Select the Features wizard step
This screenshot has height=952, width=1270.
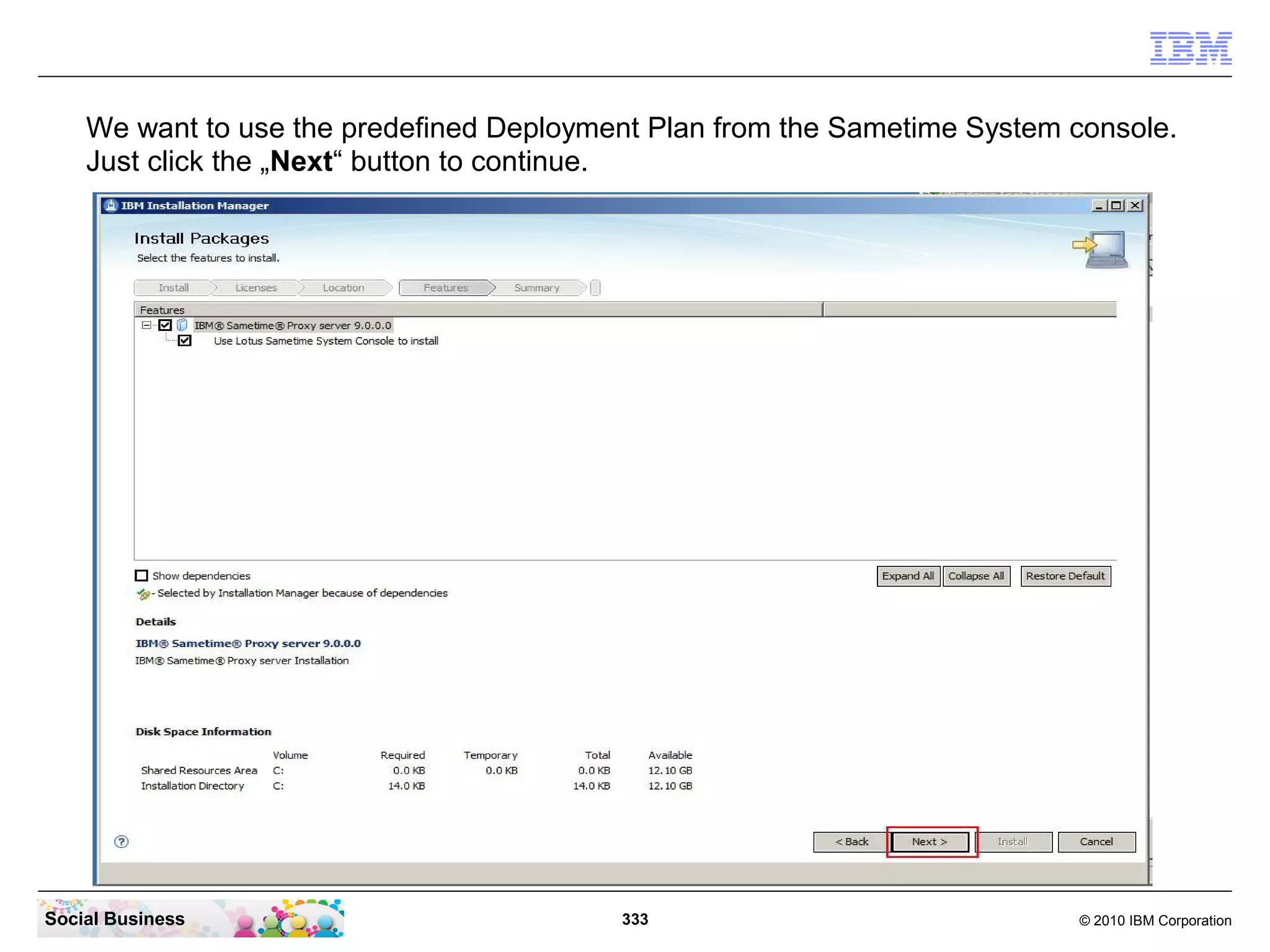click(446, 288)
